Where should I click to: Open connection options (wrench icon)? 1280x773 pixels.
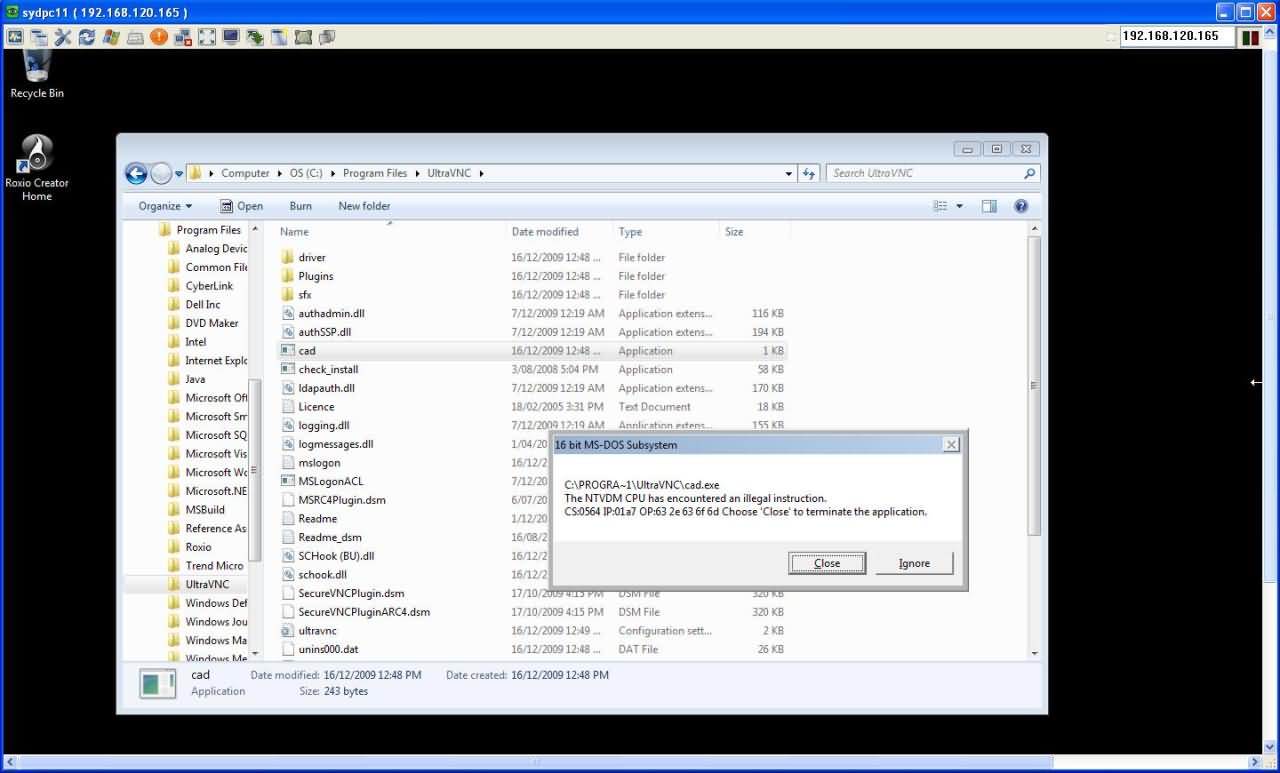(63, 37)
